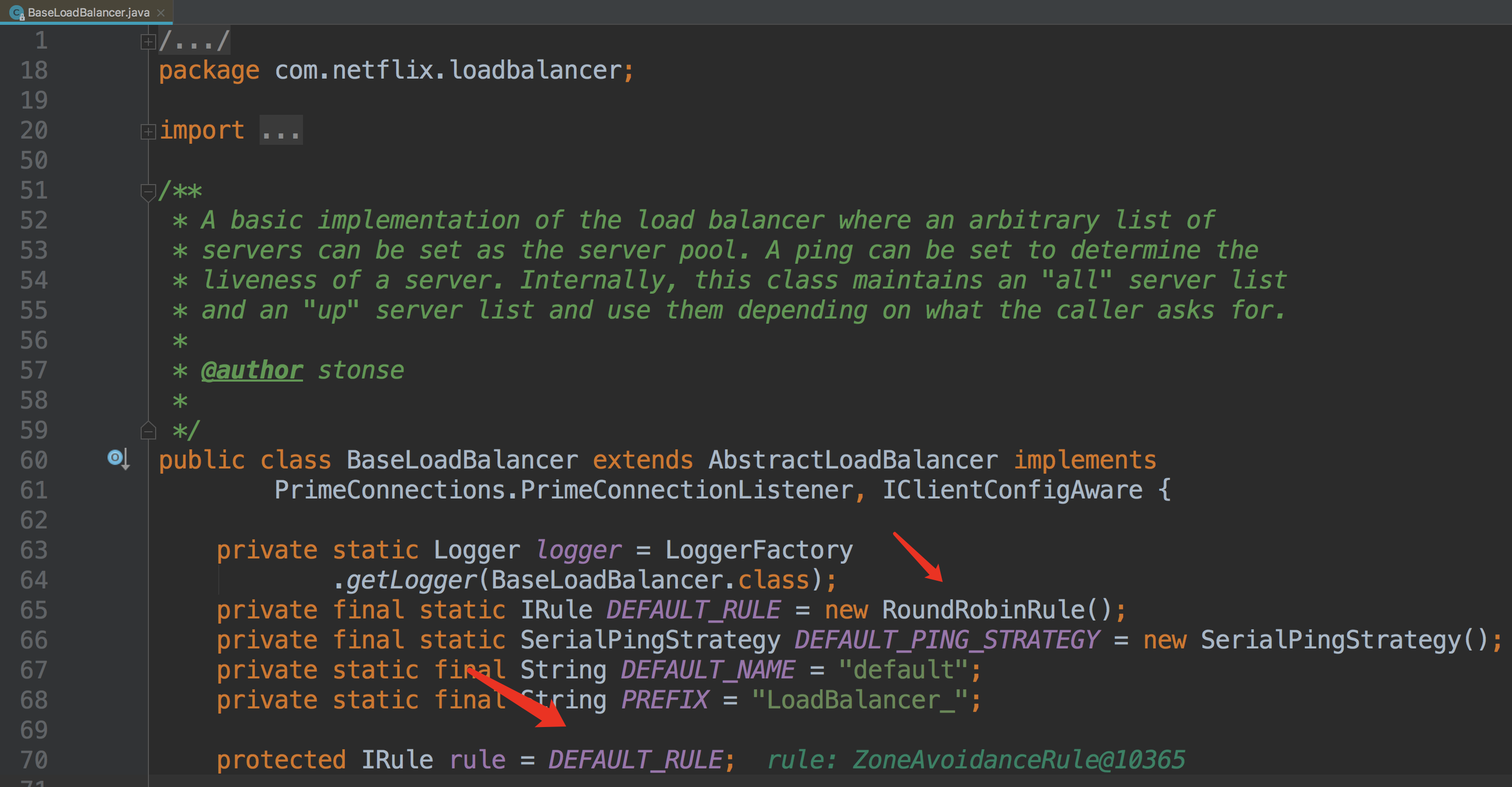Collapse the Javadoc comment from line 51
1512x787 pixels.
click(147, 191)
